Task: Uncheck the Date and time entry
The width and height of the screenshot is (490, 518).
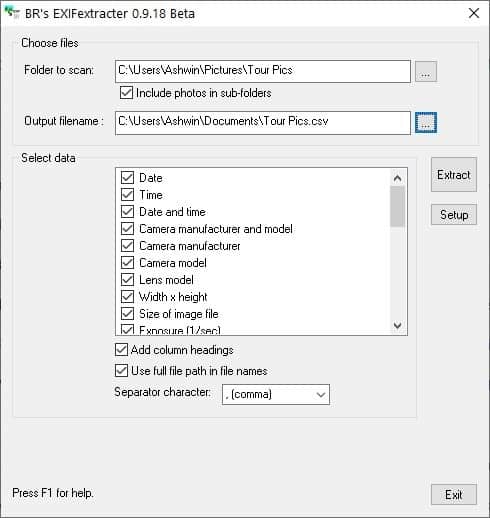Action: [x=127, y=212]
